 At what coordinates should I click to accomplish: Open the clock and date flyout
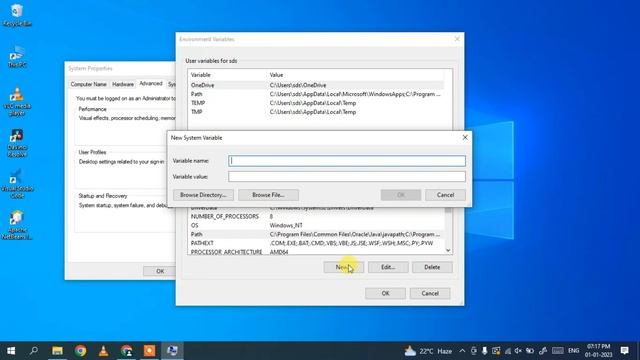(x=598, y=351)
